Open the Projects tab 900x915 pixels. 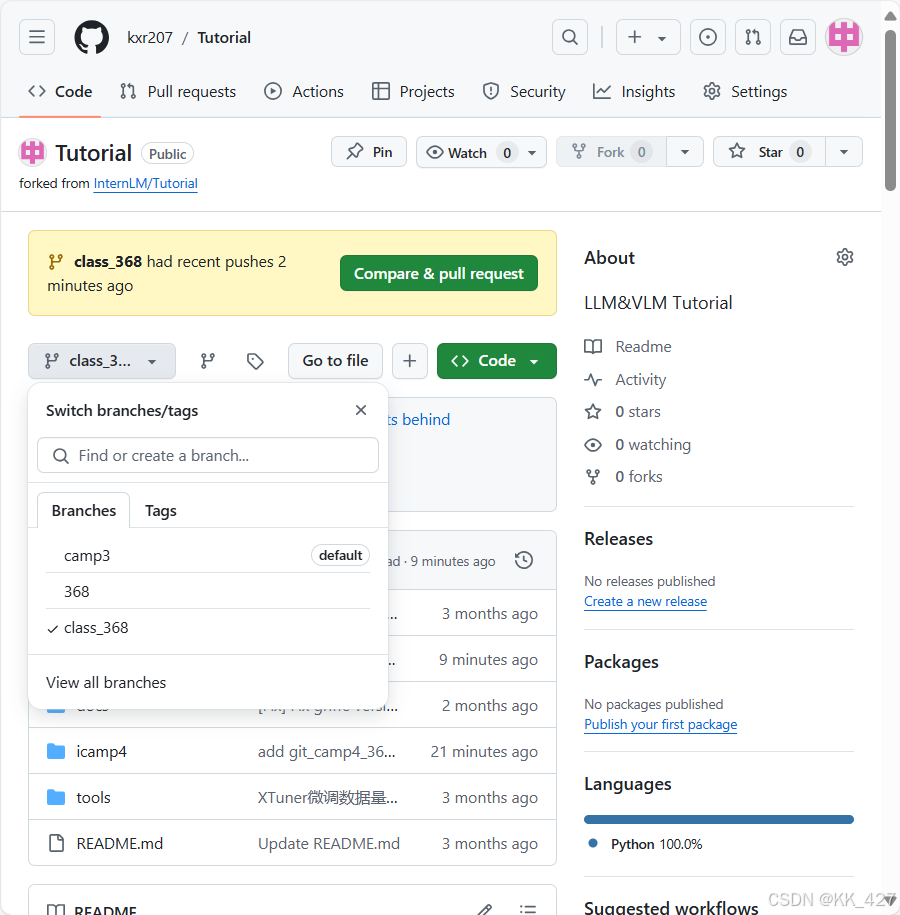(413, 92)
